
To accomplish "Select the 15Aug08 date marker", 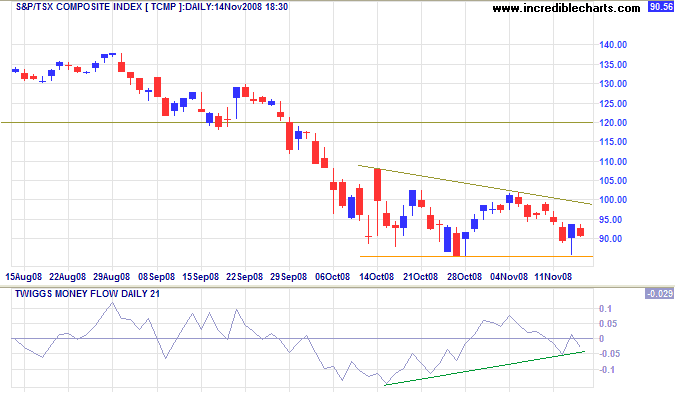I will pos(24,277).
